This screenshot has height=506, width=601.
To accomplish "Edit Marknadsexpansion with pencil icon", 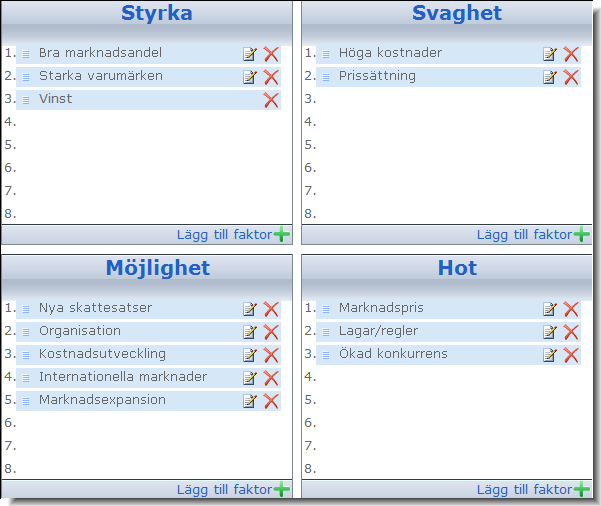I will click(x=250, y=401).
